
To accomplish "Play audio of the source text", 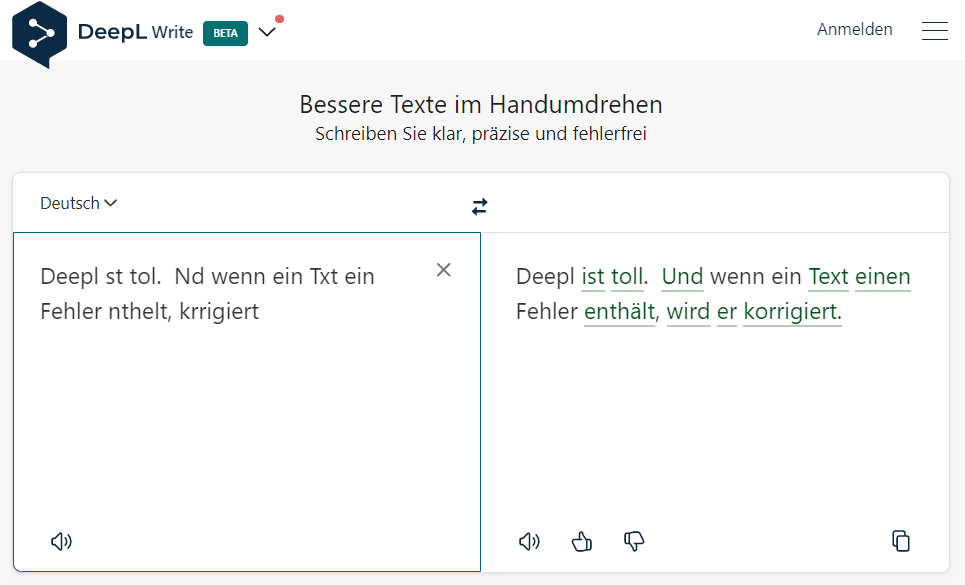I will [61, 541].
